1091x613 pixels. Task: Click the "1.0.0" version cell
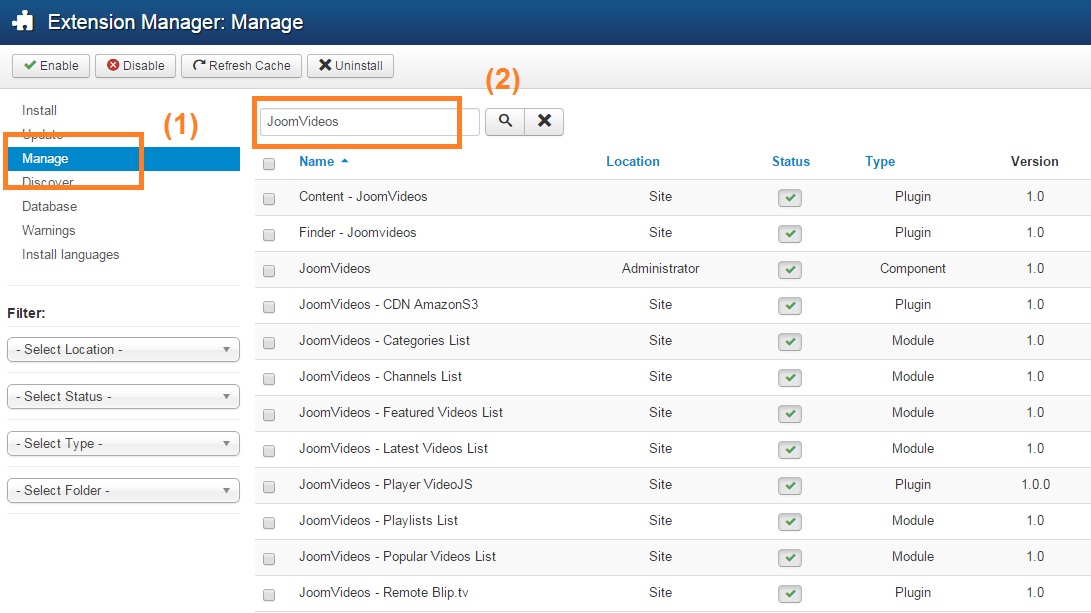(1035, 484)
